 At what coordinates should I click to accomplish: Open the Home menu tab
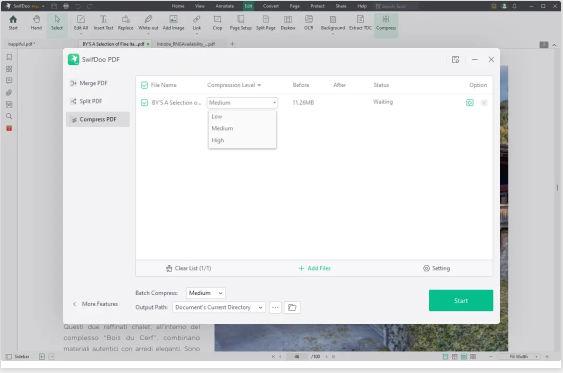click(x=178, y=6)
